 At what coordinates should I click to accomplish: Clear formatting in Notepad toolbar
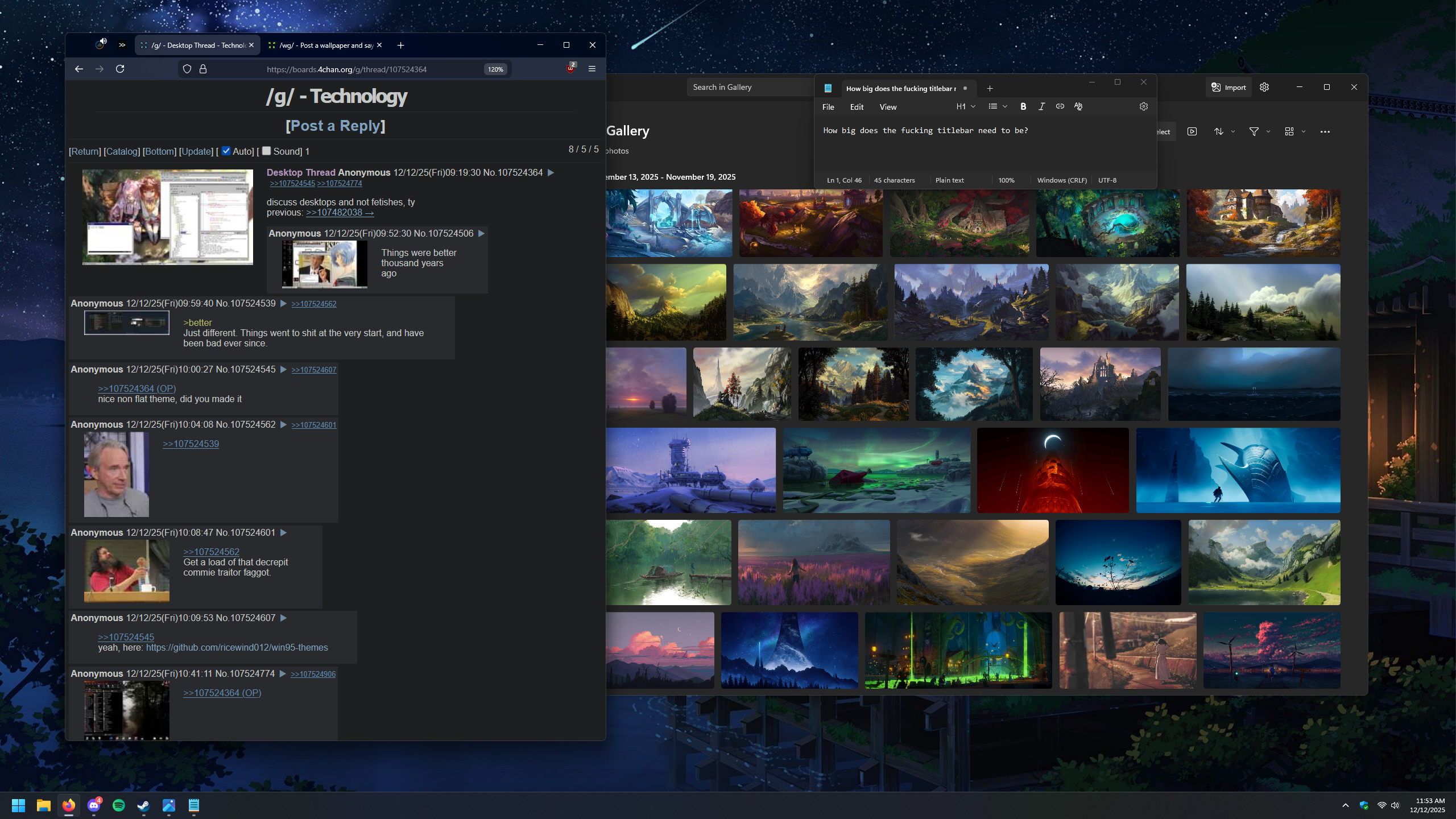pyautogui.click(x=1078, y=106)
